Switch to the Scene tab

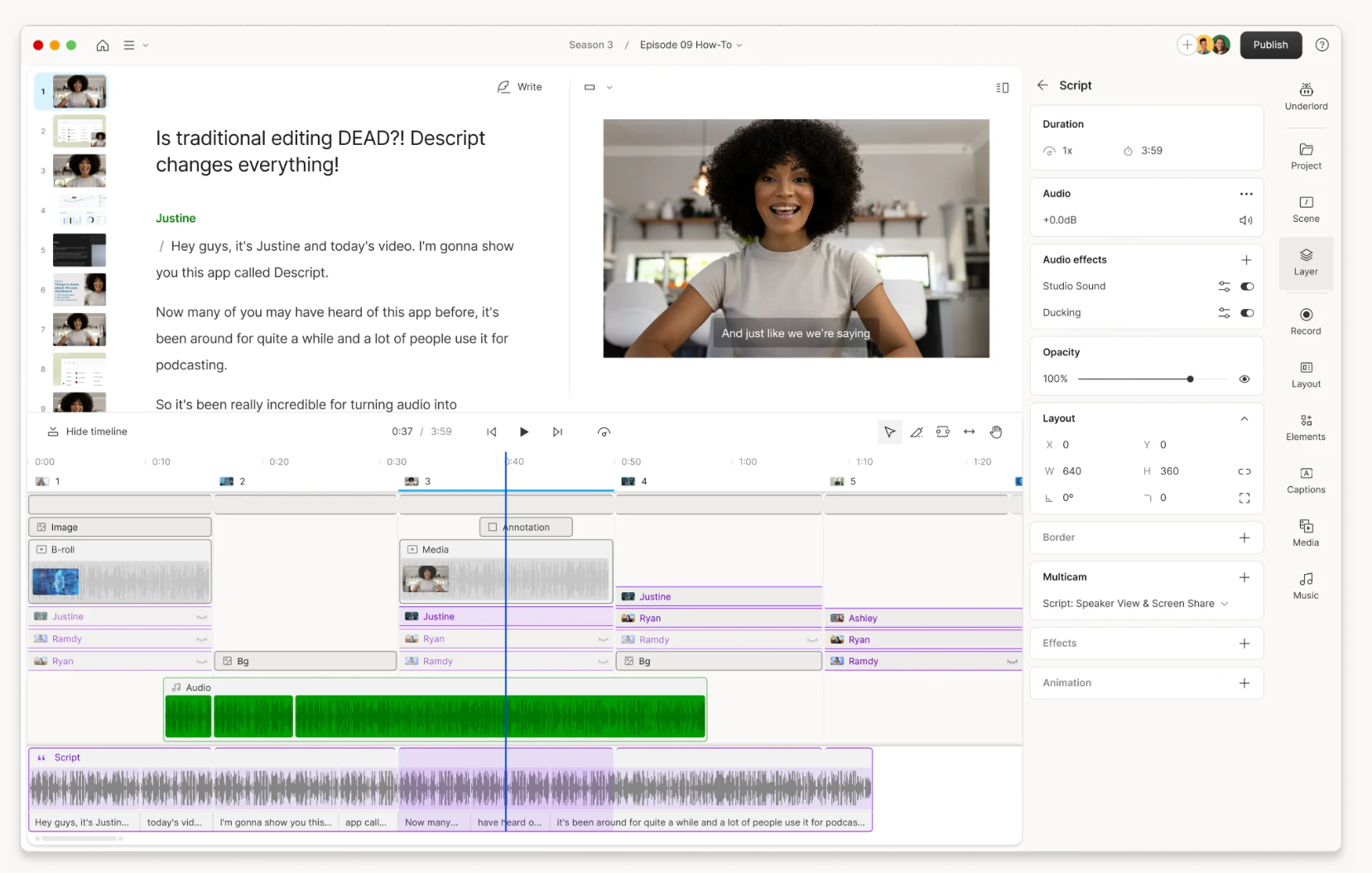point(1306,209)
